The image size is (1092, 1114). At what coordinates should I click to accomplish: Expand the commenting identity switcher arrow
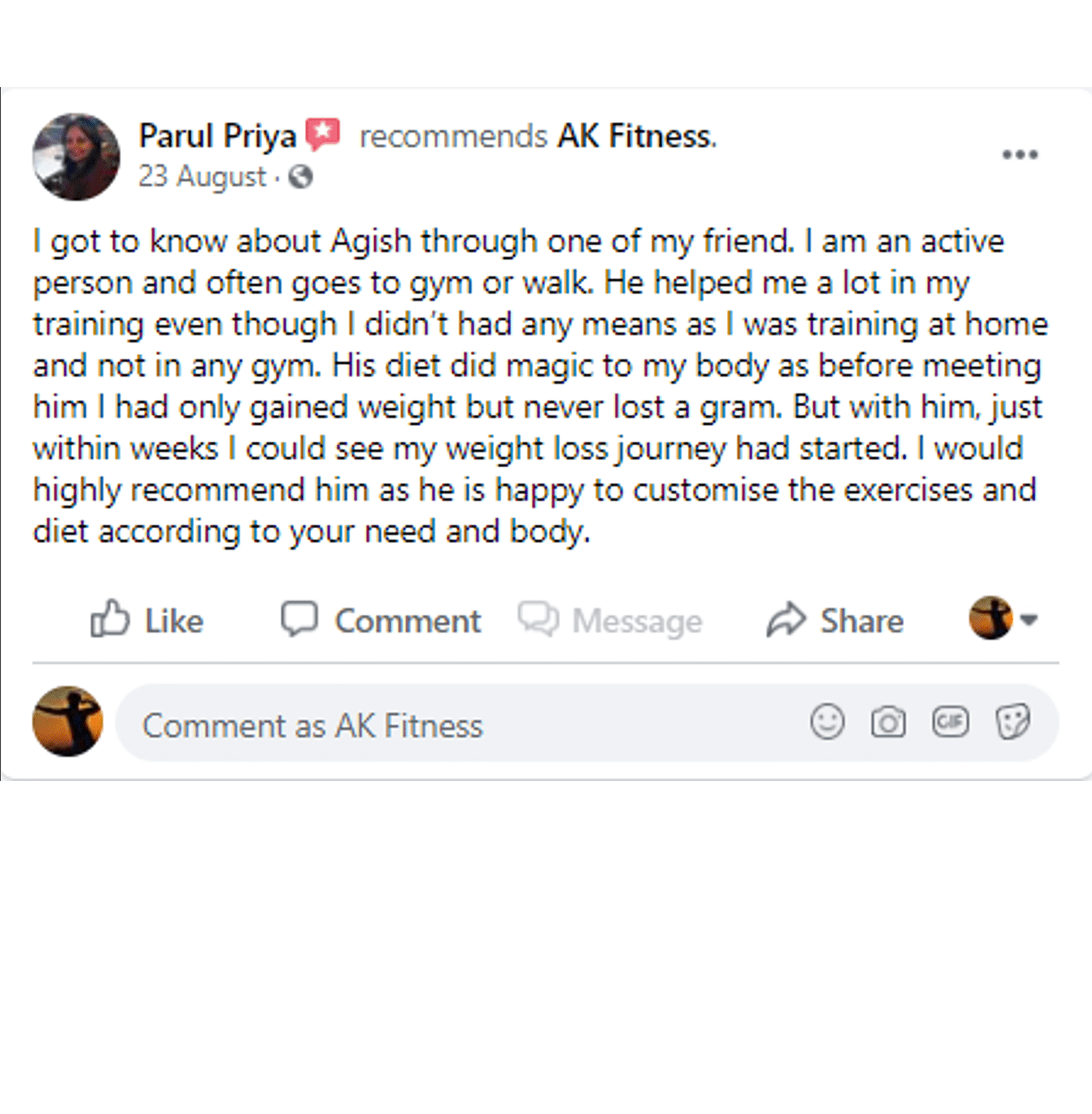pos(1029,619)
